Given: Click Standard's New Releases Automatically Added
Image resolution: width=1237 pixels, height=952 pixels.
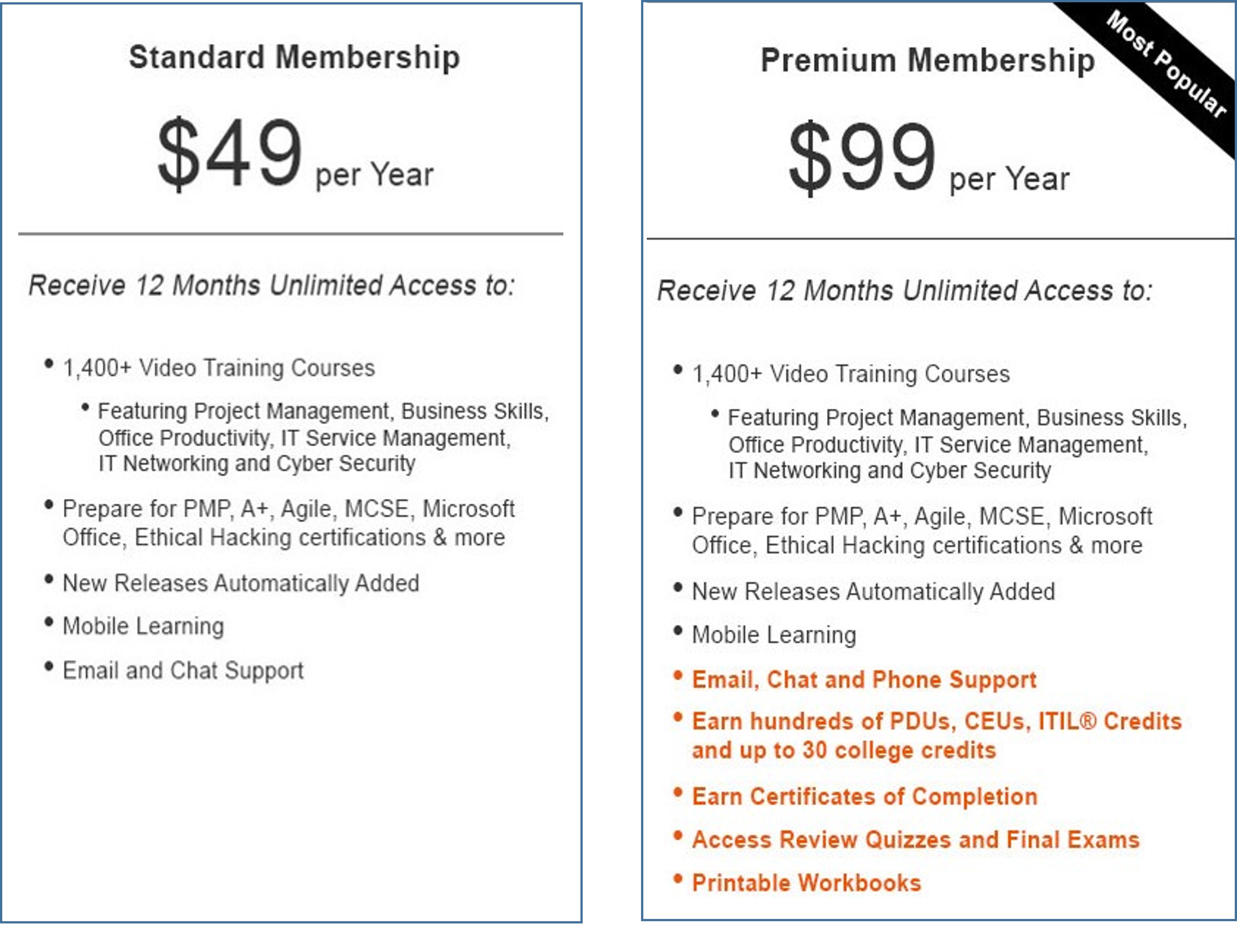Looking at the screenshot, I should click(241, 583).
